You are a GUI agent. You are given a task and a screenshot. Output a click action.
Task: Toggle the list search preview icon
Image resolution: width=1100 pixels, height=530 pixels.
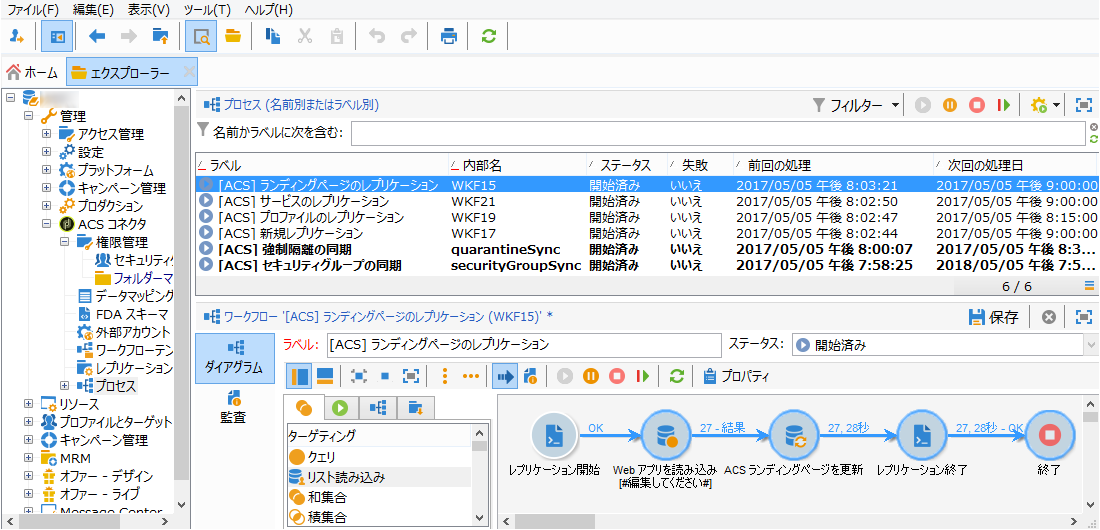(201, 37)
